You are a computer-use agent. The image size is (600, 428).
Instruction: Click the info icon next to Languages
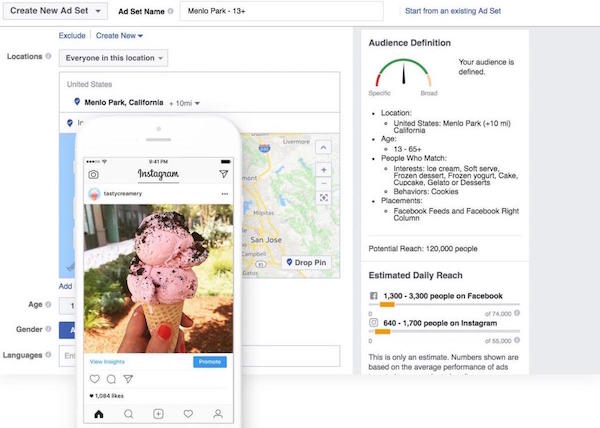(48, 355)
